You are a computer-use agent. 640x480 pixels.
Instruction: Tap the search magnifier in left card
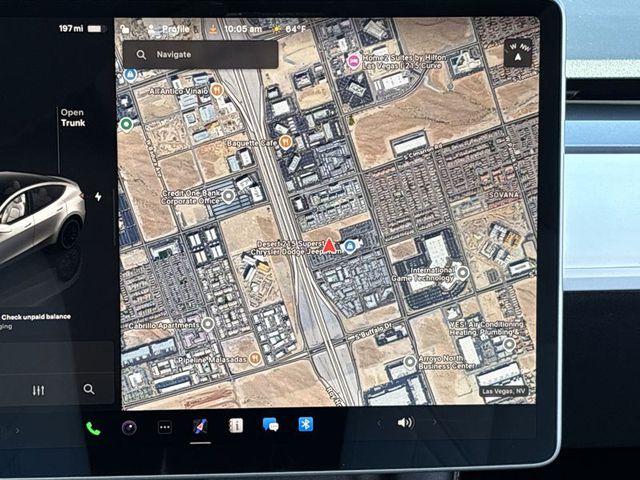tap(89, 389)
